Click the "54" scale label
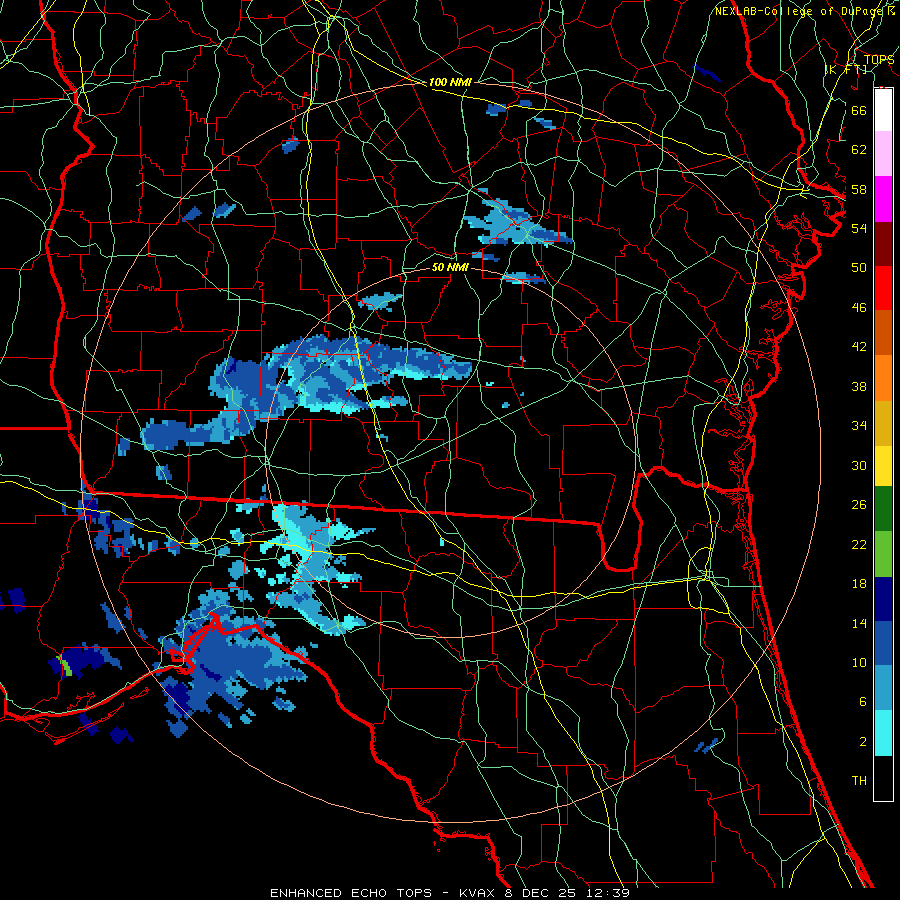The width and height of the screenshot is (900, 900). pyautogui.click(x=859, y=228)
